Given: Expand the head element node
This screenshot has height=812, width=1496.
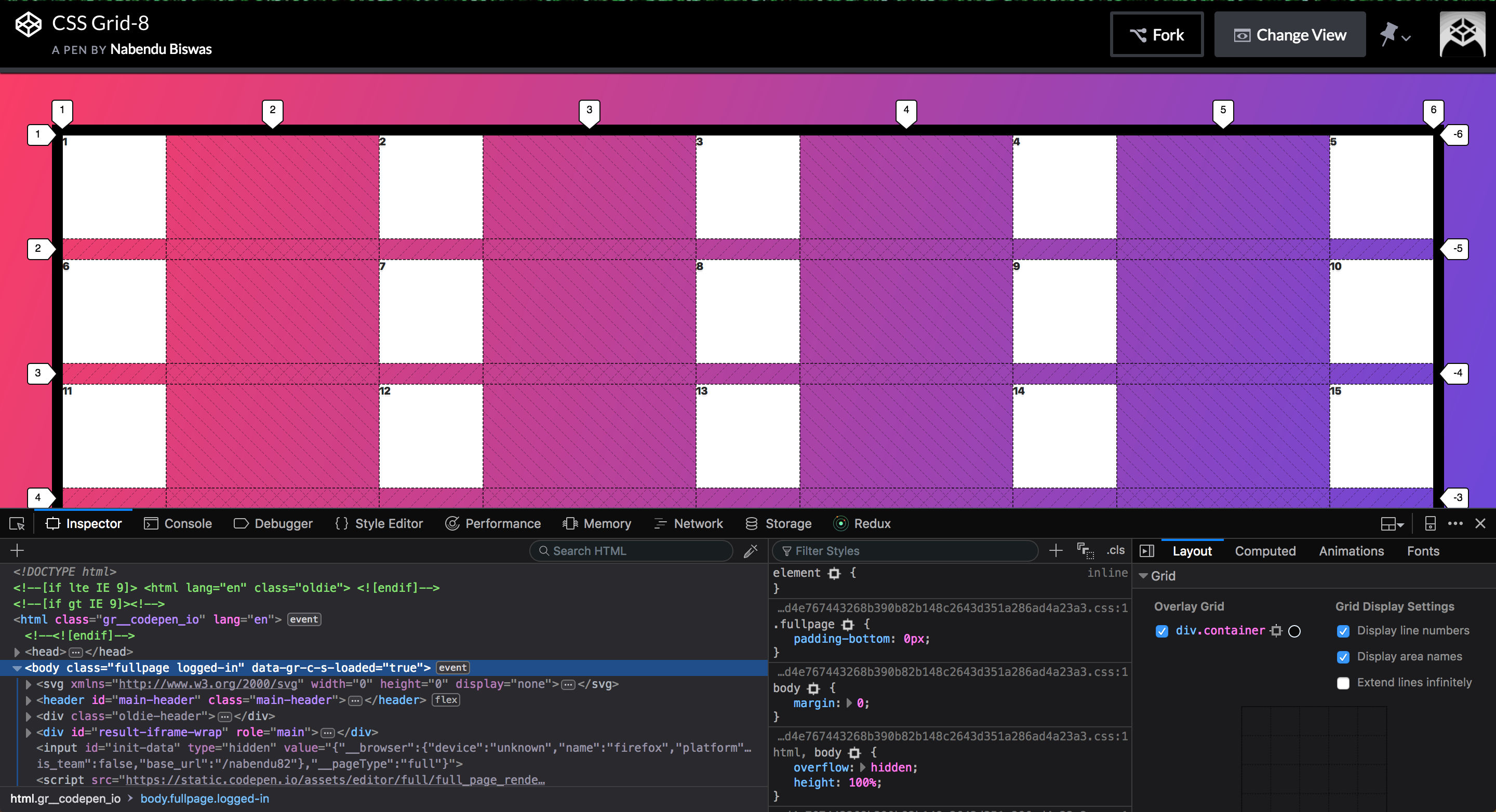Looking at the screenshot, I should coord(17,652).
